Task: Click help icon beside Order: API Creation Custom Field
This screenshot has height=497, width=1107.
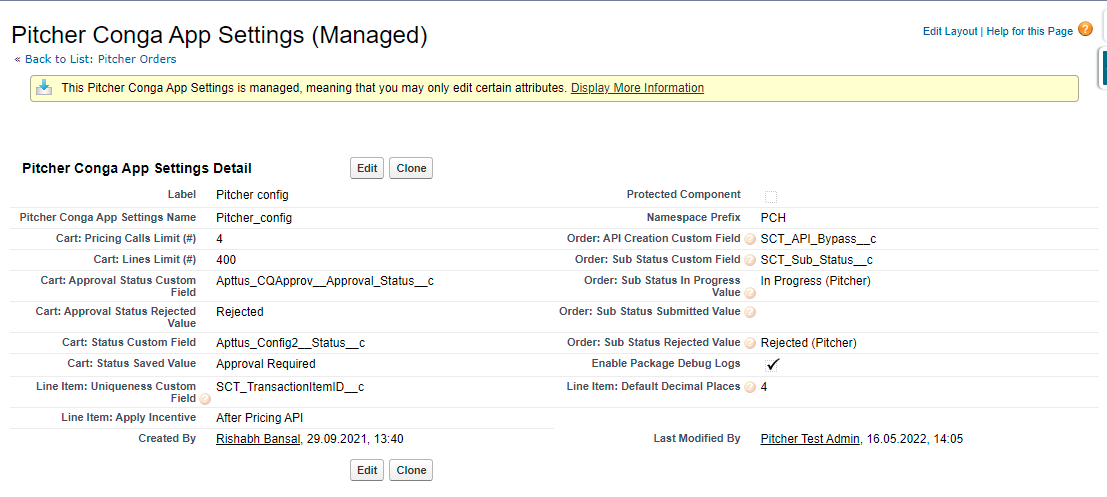Action: (750, 240)
